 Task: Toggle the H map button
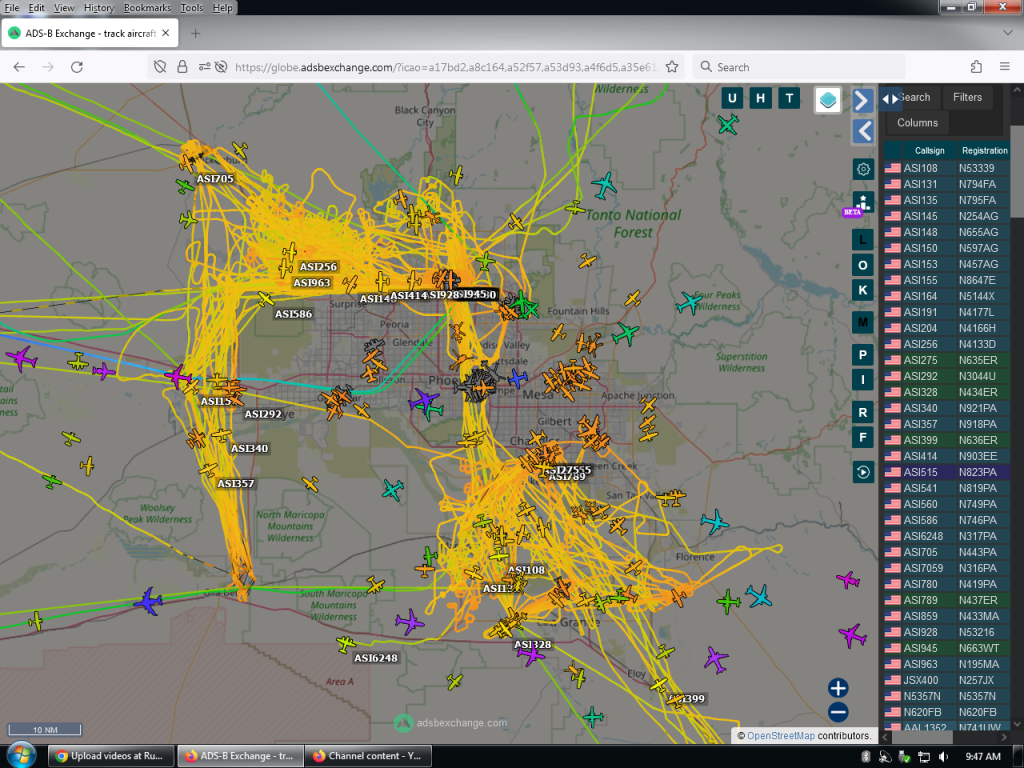(760, 99)
